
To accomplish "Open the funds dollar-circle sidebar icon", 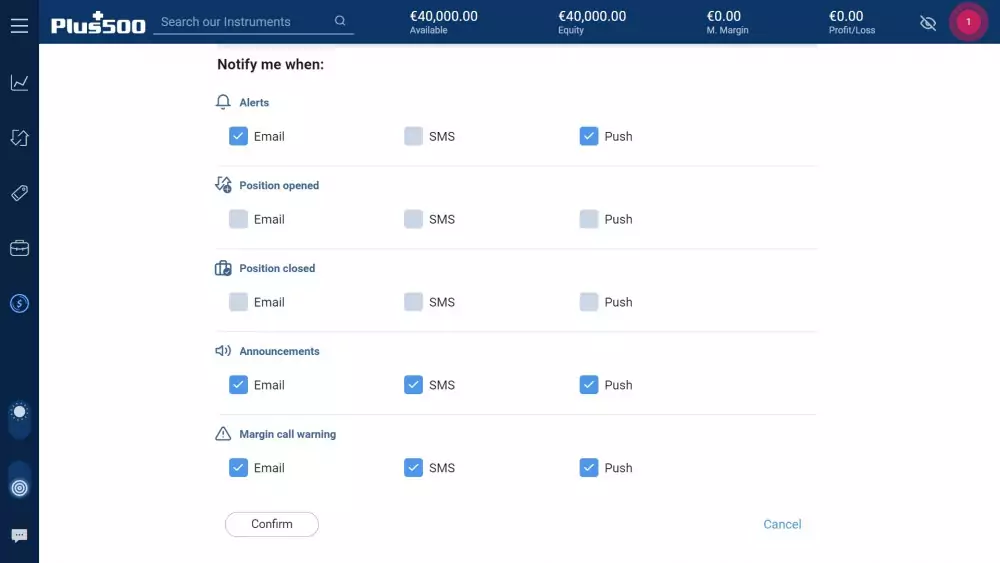I will 19,303.
